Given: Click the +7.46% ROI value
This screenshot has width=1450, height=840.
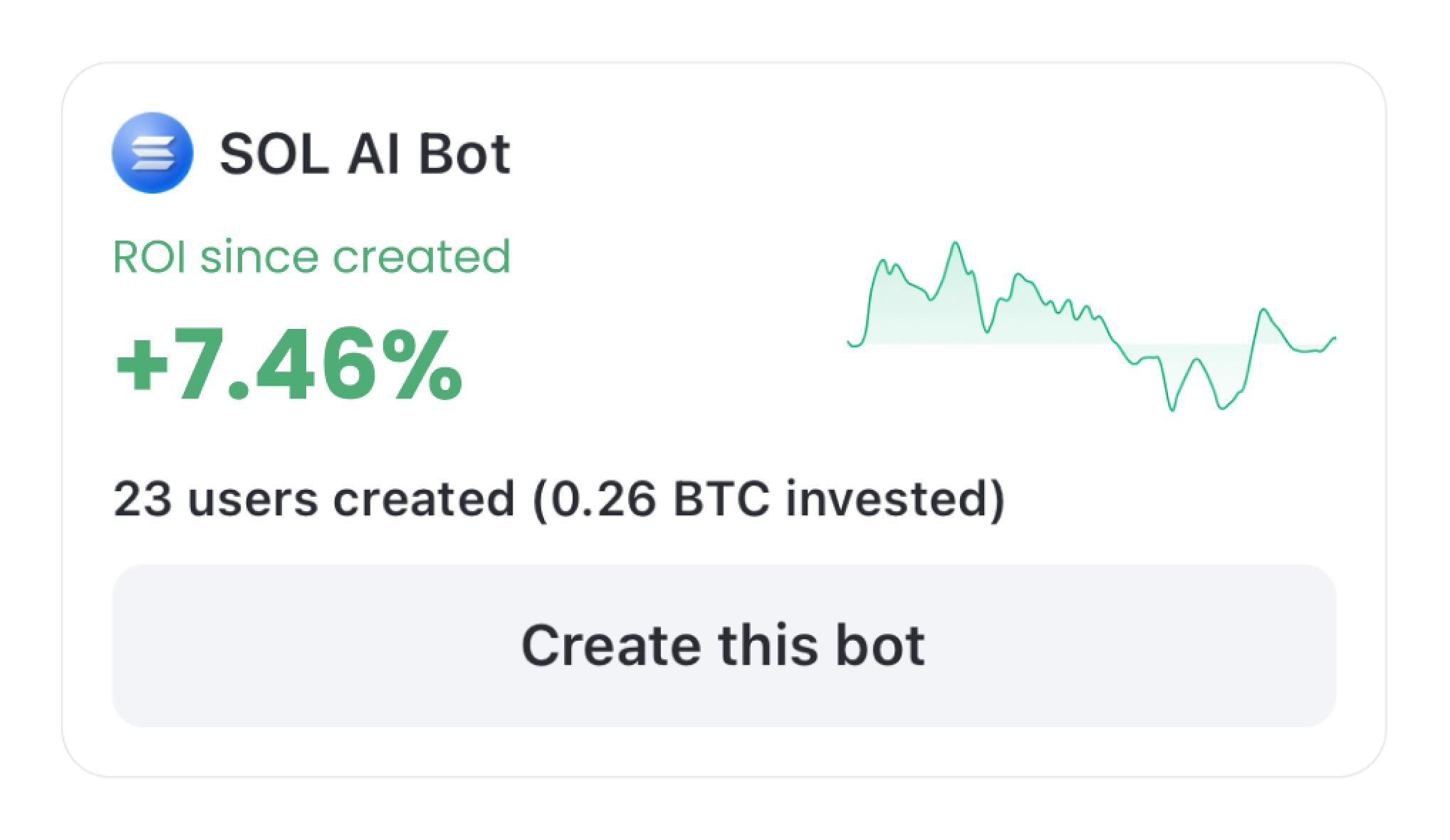Looking at the screenshot, I should click(x=288, y=365).
